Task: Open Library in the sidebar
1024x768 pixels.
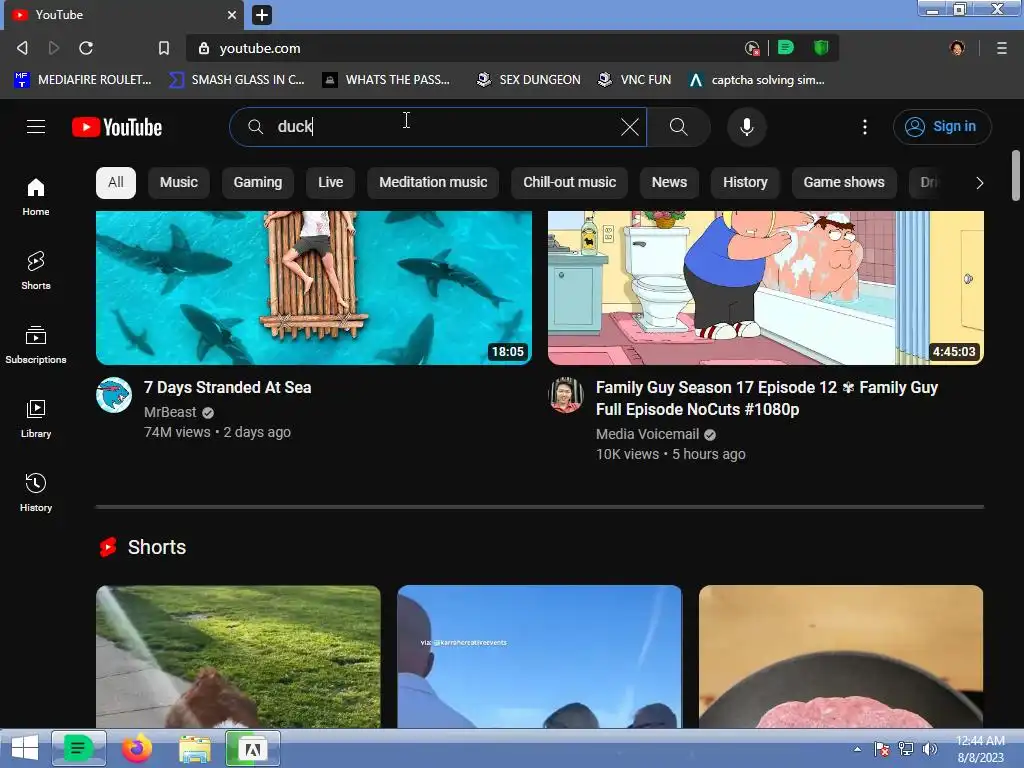Action: tap(36, 419)
